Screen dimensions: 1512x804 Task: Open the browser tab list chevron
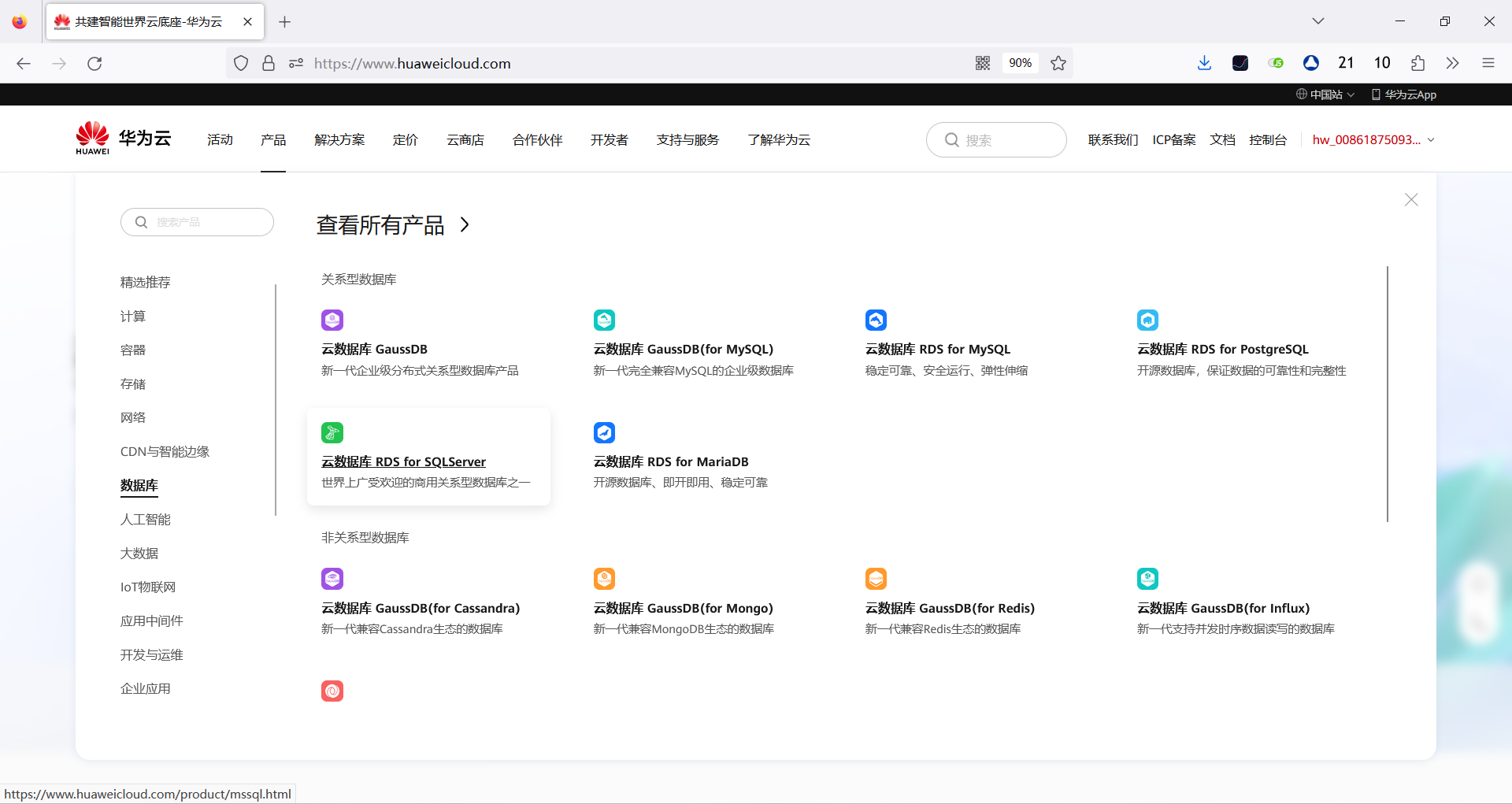point(1318,21)
